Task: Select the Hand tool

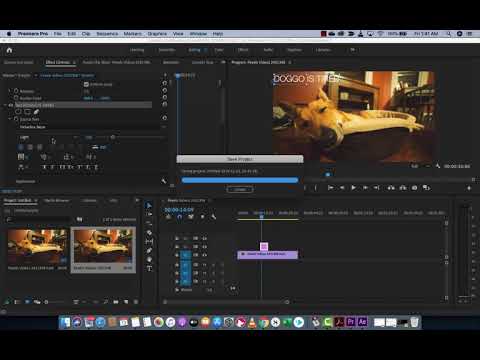Action: 149,259
